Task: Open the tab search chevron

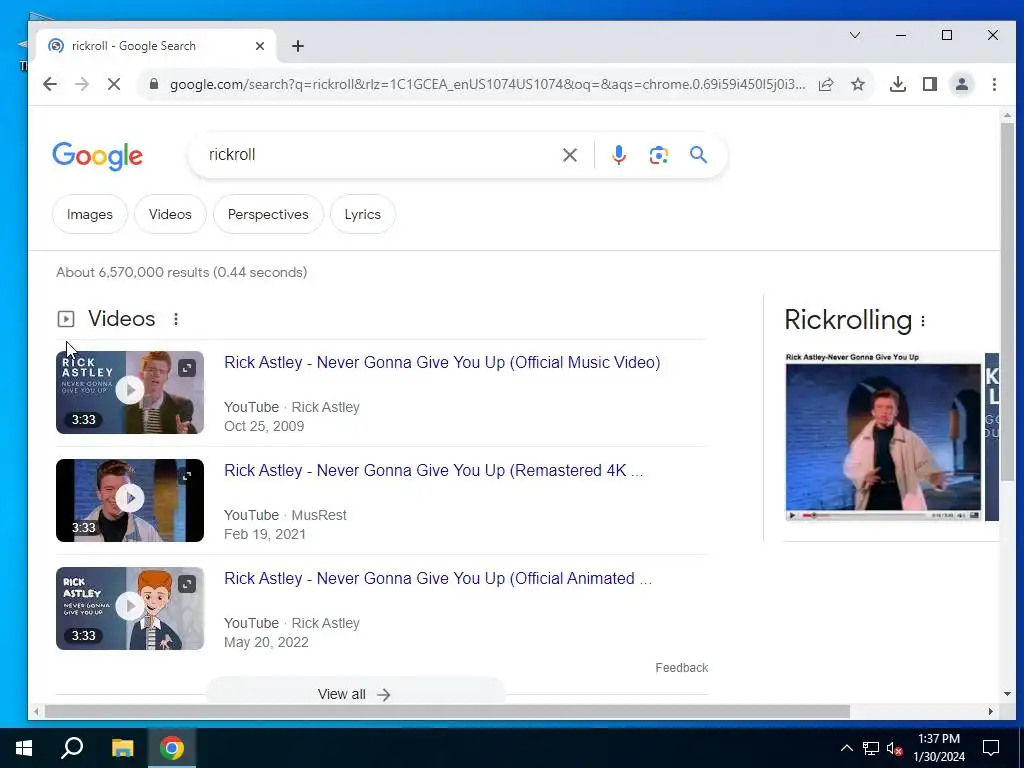Action: tap(855, 35)
